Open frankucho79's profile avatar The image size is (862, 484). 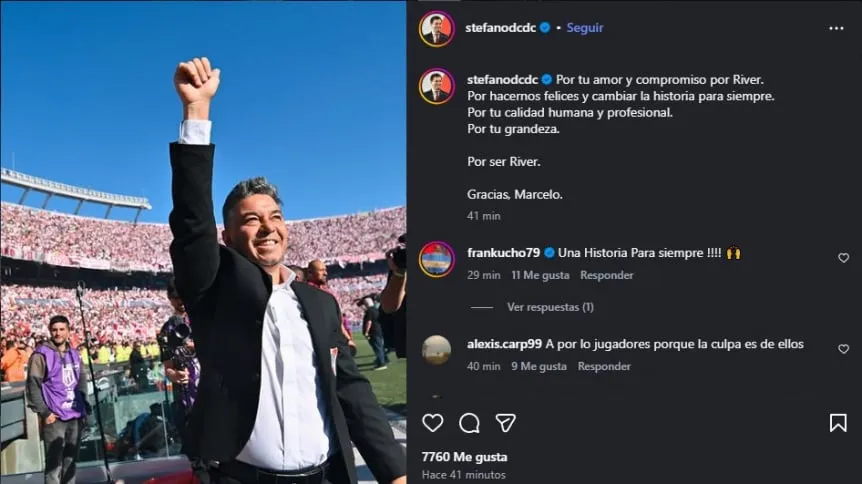436,259
